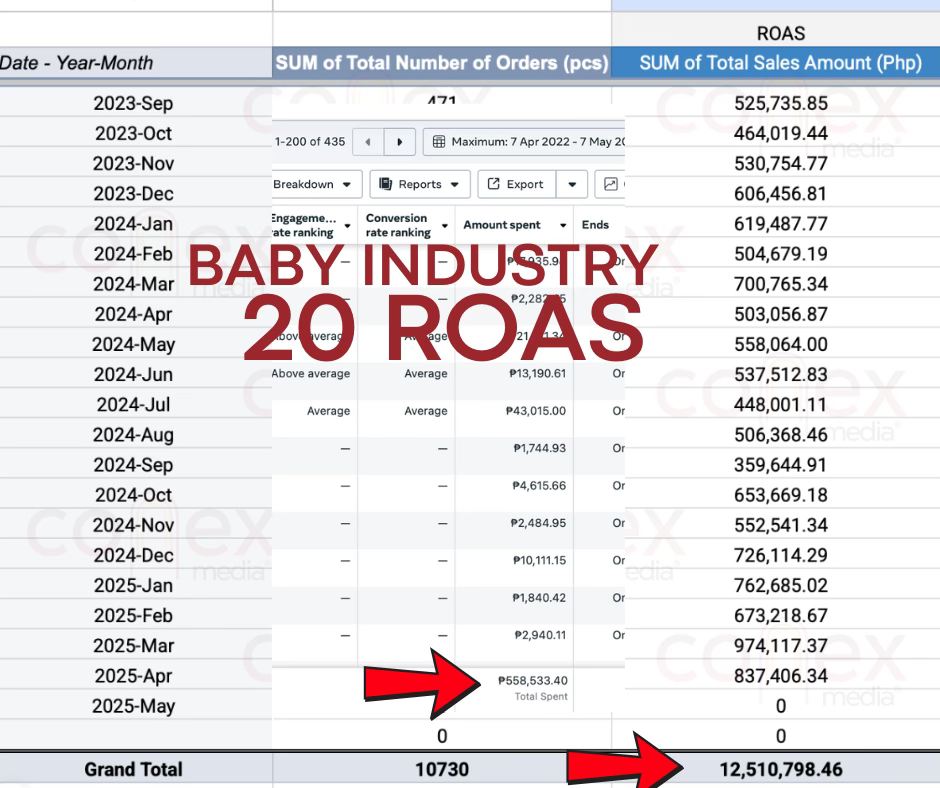
Task: Select the Date - Year-Month header cell
Action: click(136, 62)
